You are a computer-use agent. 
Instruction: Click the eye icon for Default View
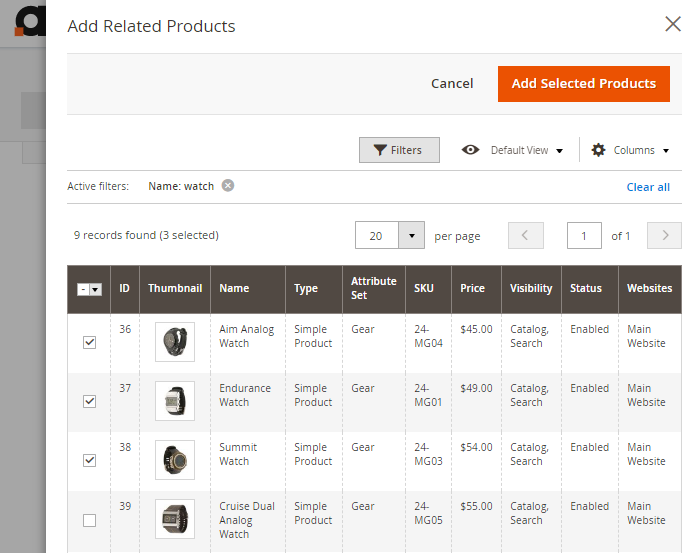(x=470, y=150)
